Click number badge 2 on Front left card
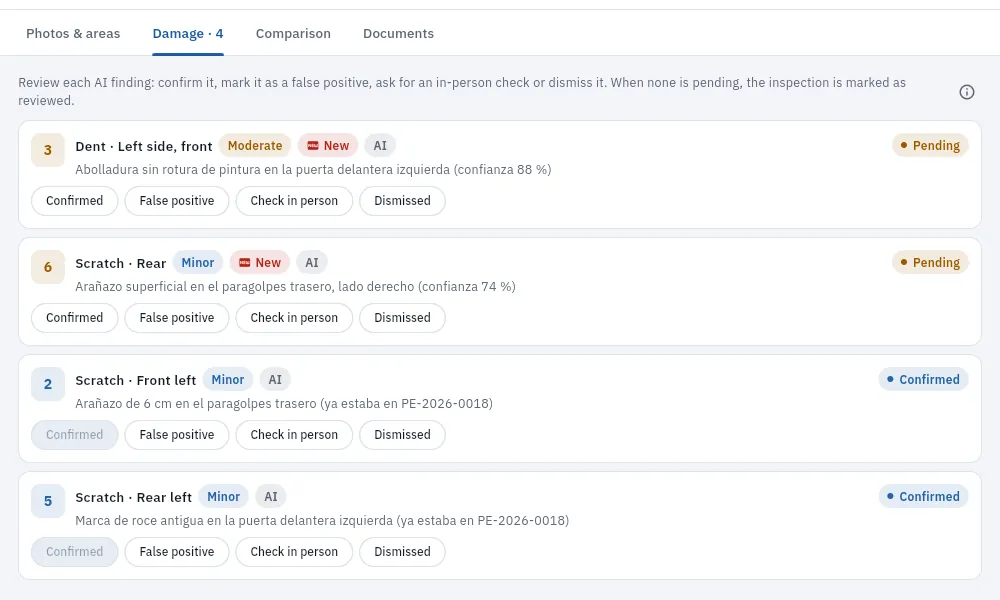 pos(48,384)
